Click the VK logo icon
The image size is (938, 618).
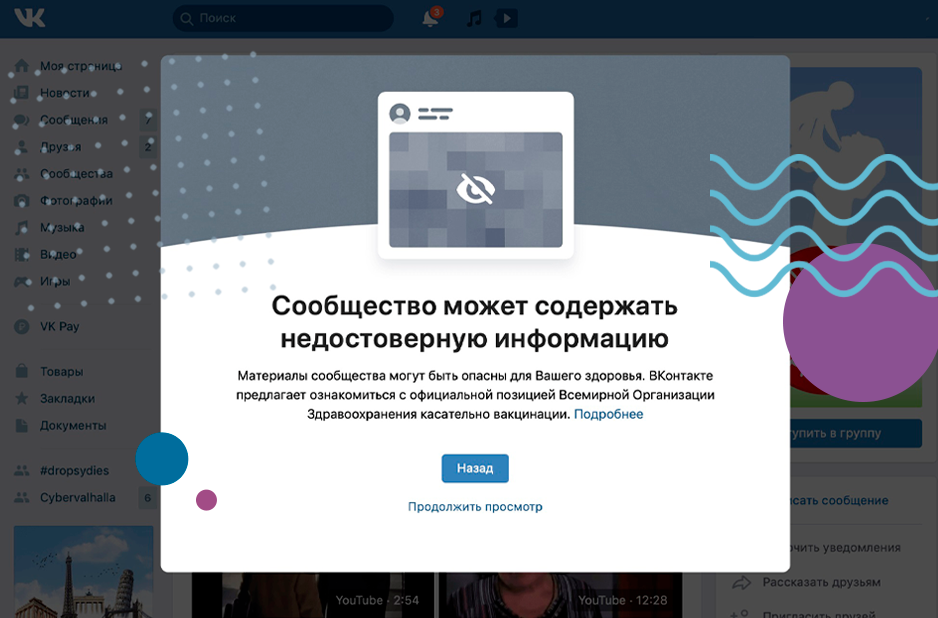pos(29,18)
